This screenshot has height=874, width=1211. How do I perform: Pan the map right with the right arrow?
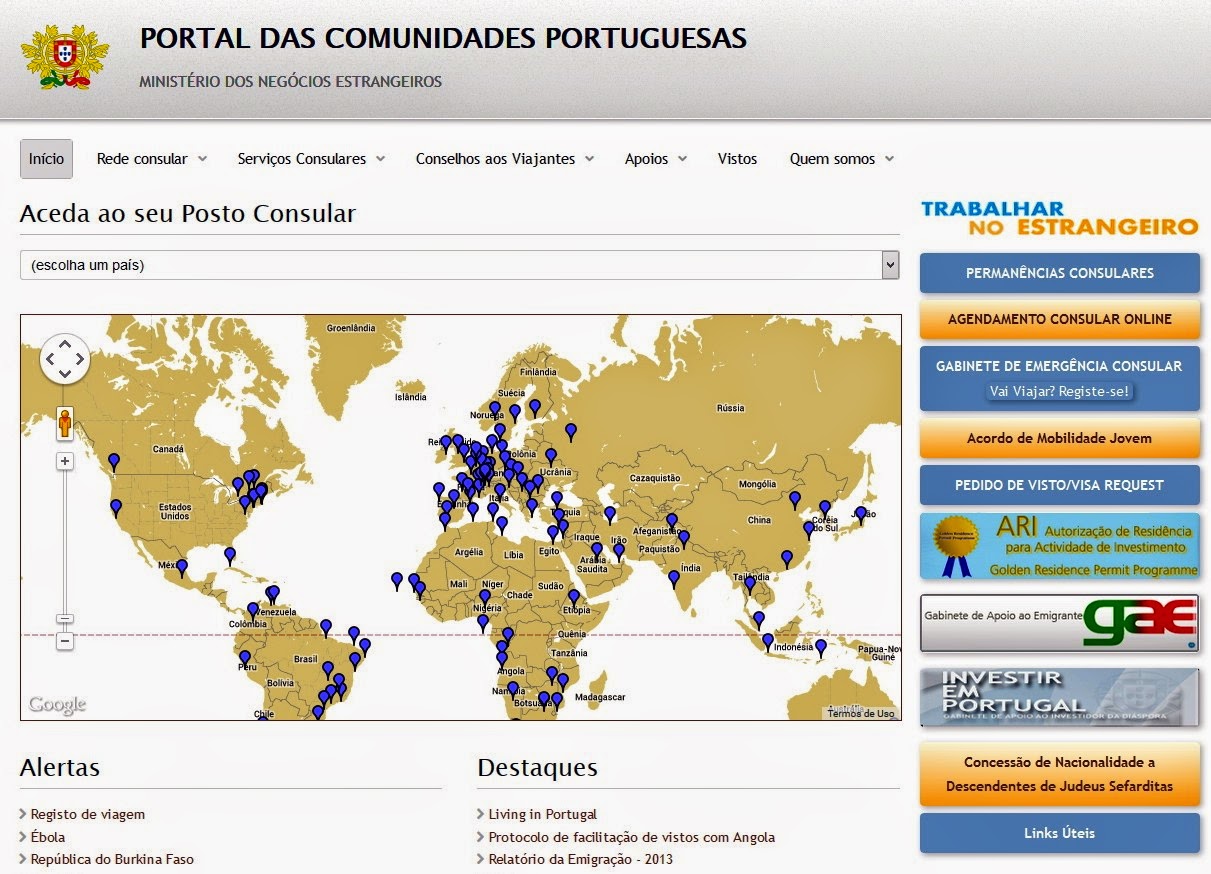point(81,357)
